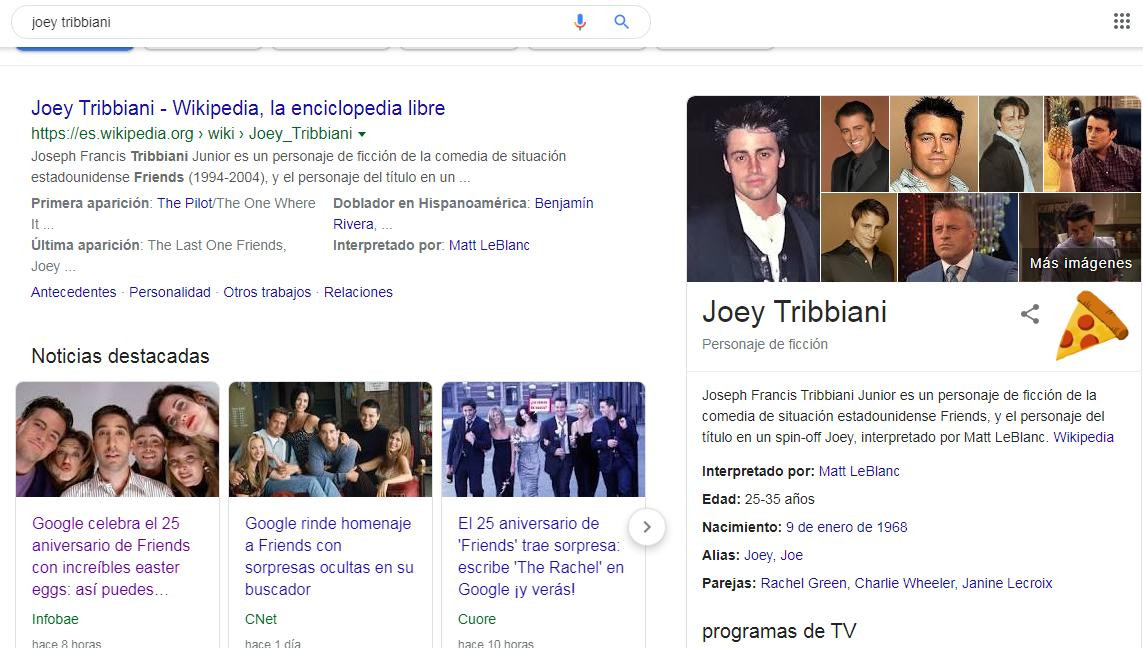The image size is (1143, 648).
Task: Open the Google apps grid menu
Action: tap(1122, 21)
